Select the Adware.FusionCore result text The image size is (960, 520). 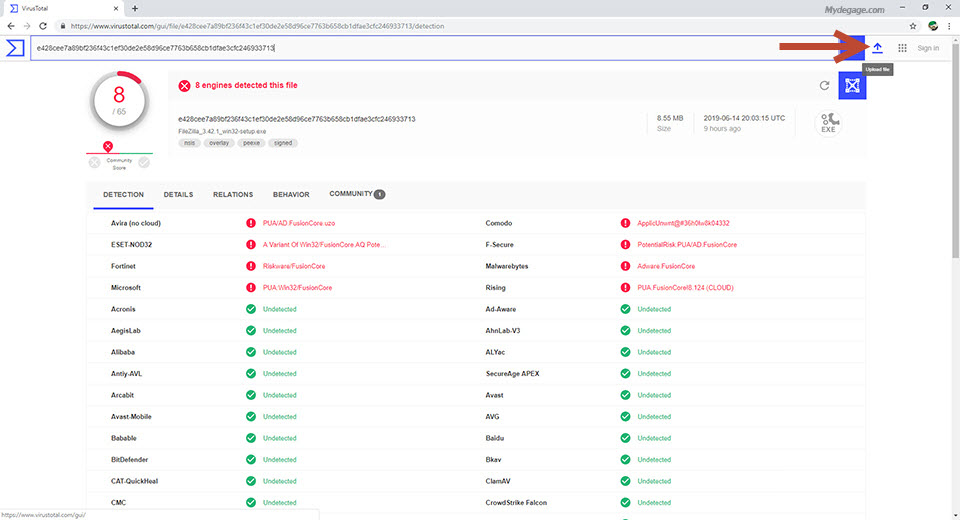(666, 266)
